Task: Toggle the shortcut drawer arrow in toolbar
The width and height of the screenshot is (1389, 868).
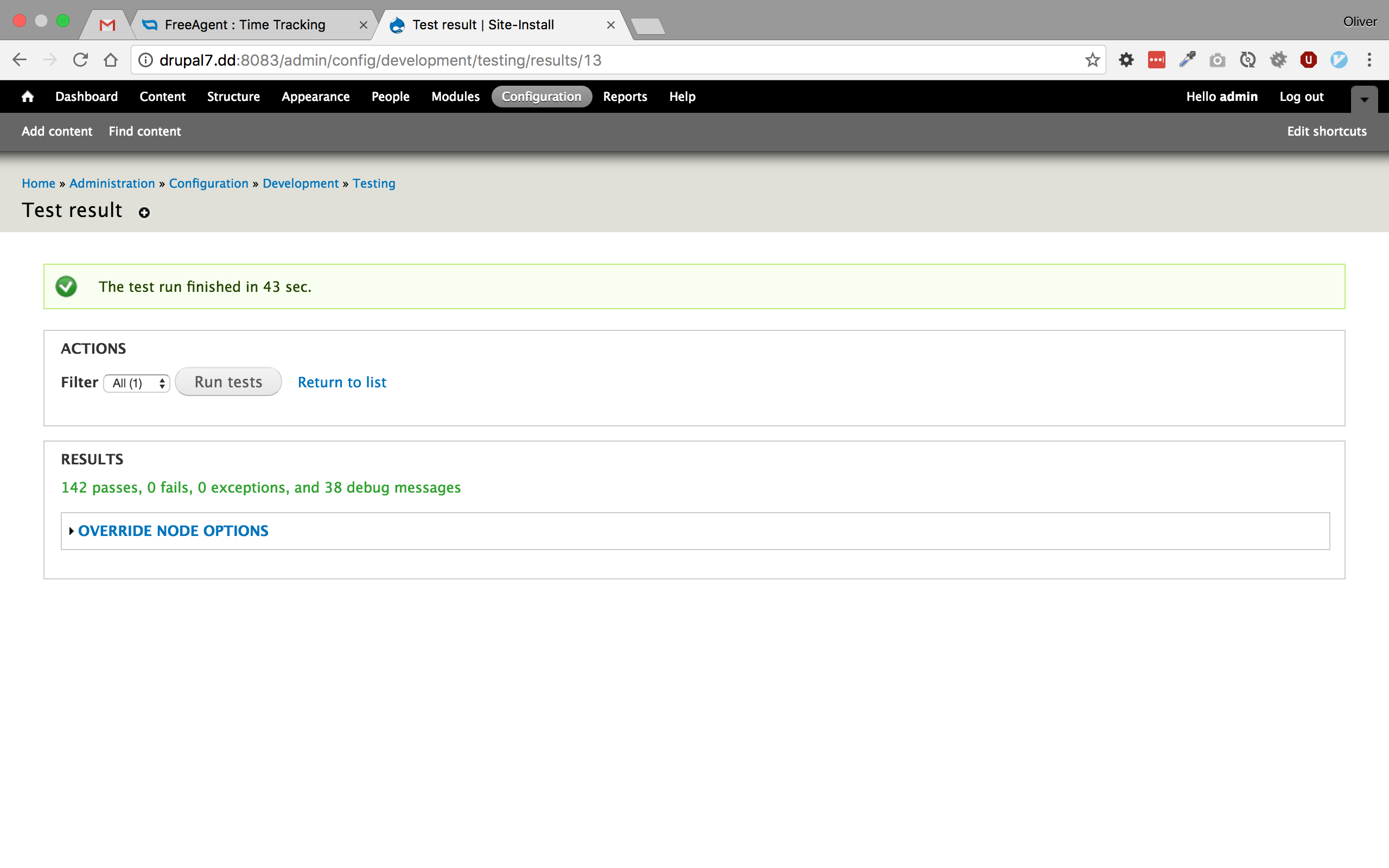Action: [x=1363, y=99]
